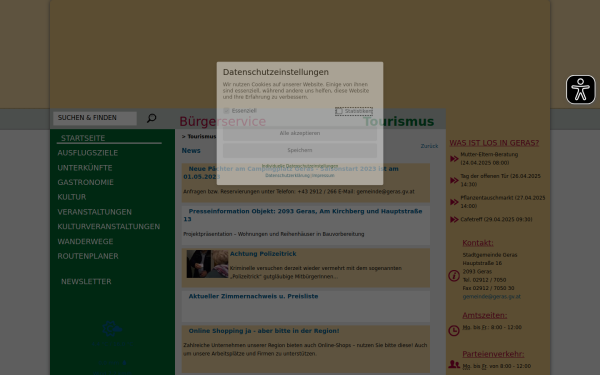
Task: Open Individuelle Datenschutzeinstellungen link
Action: click(x=300, y=166)
